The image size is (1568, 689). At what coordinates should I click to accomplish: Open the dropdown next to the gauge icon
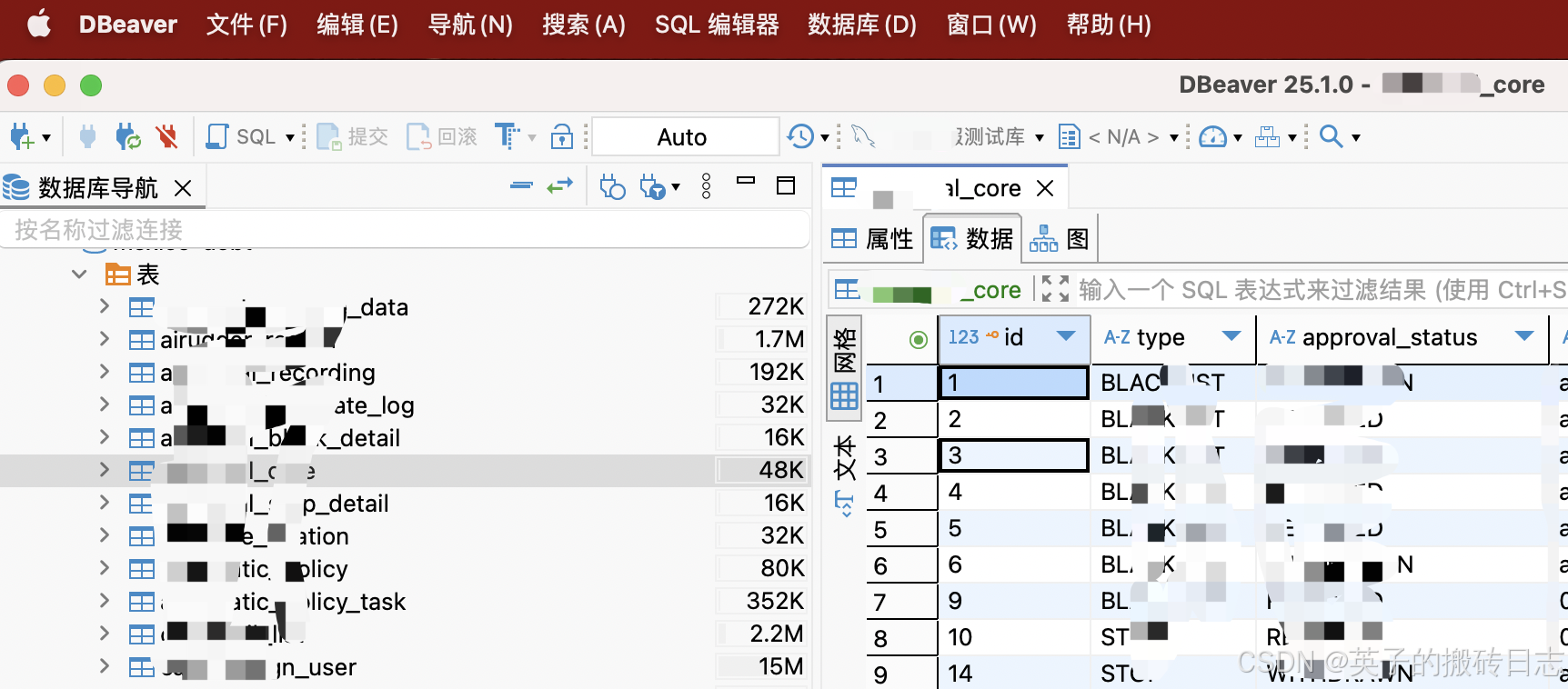click(x=1238, y=138)
